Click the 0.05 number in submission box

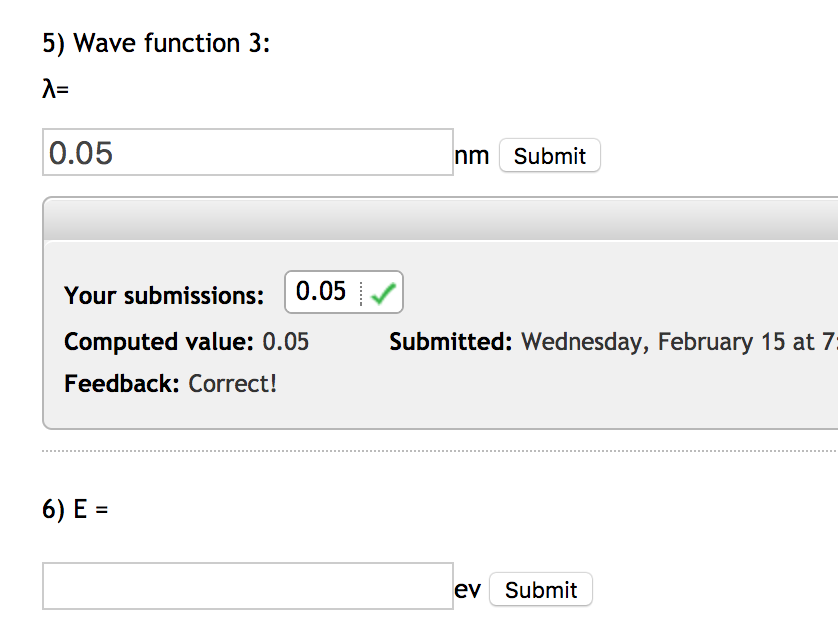pos(321,292)
